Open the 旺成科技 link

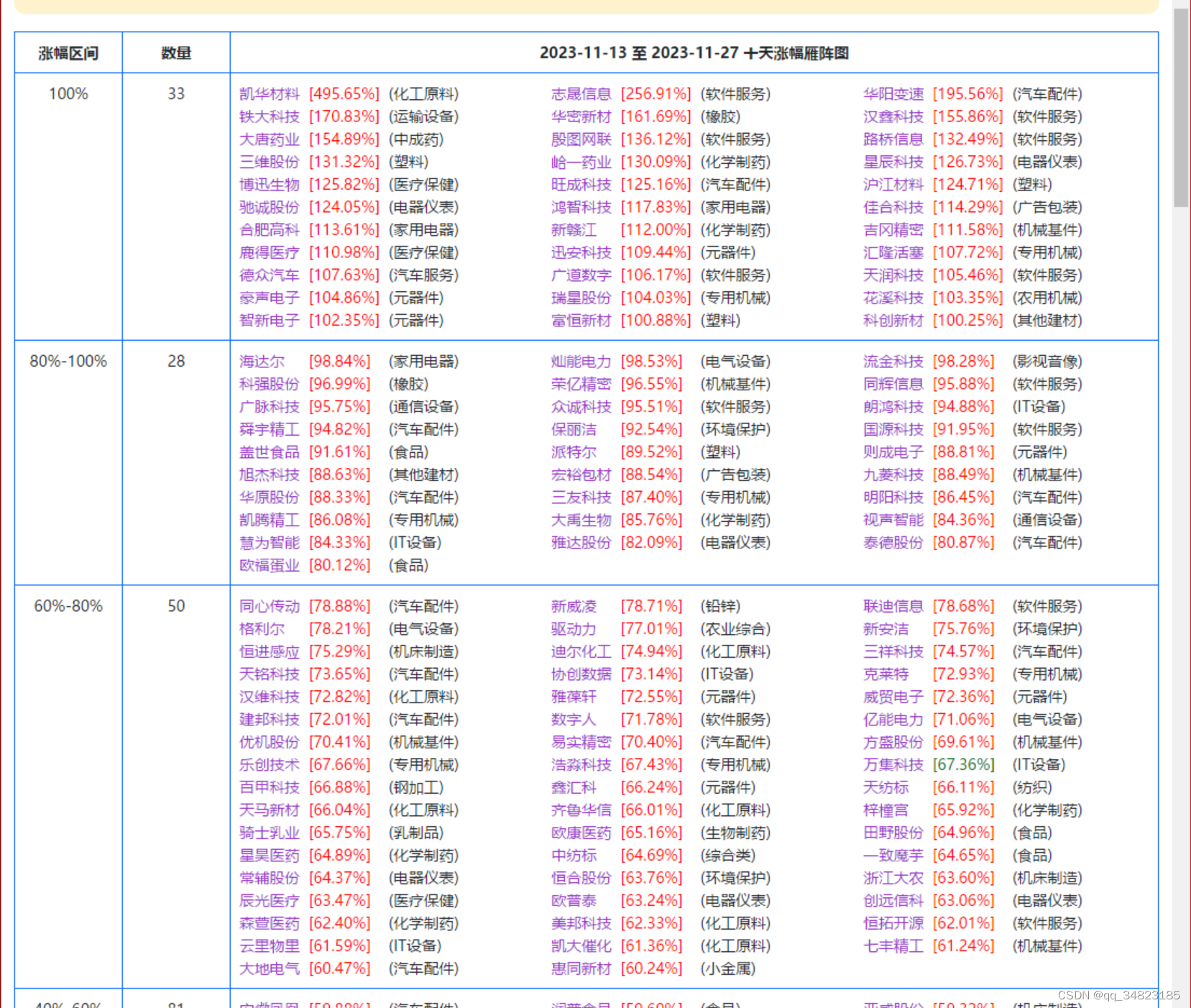(581, 185)
